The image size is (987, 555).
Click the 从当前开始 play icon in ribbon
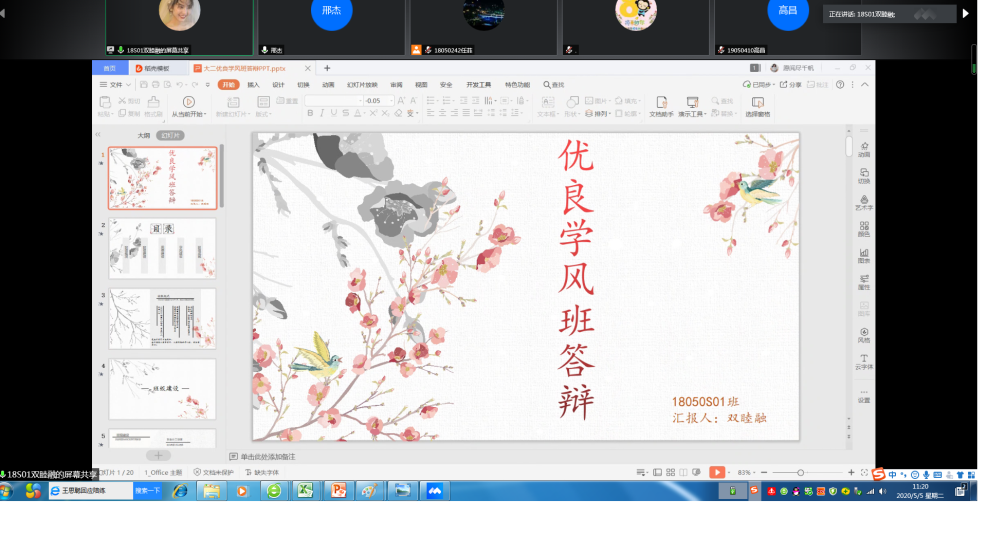187,102
